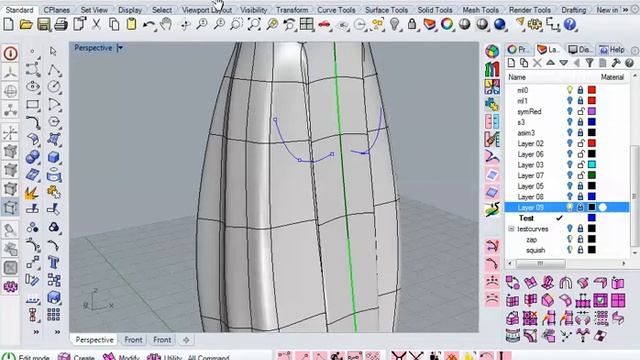The height and width of the screenshot is (360, 640).
Task: Add a new viewport tab with plus
Action: [186, 340]
